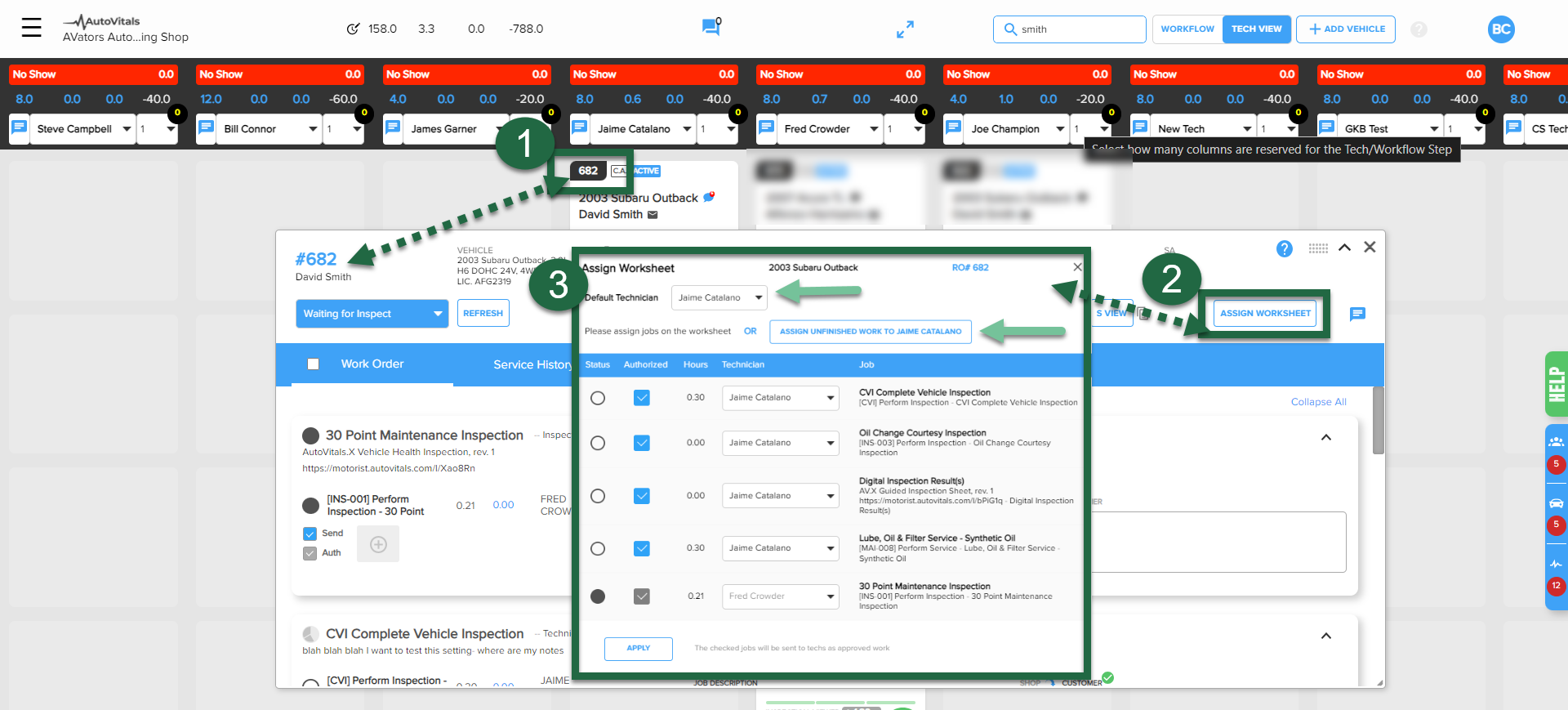1568x710 pixels.
Task: Click Apply in Assign Worksheet dialog
Action: pos(638,648)
